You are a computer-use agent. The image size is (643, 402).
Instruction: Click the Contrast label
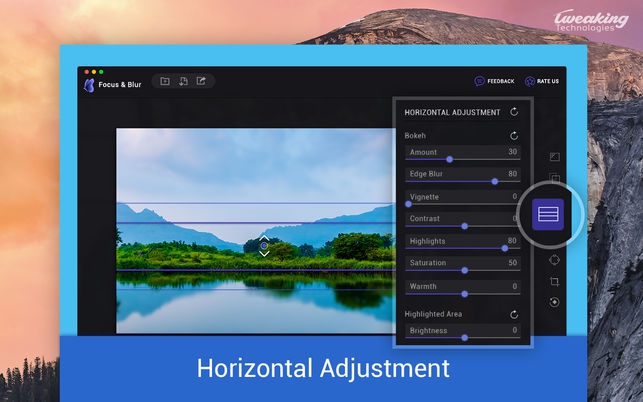[x=424, y=219]
